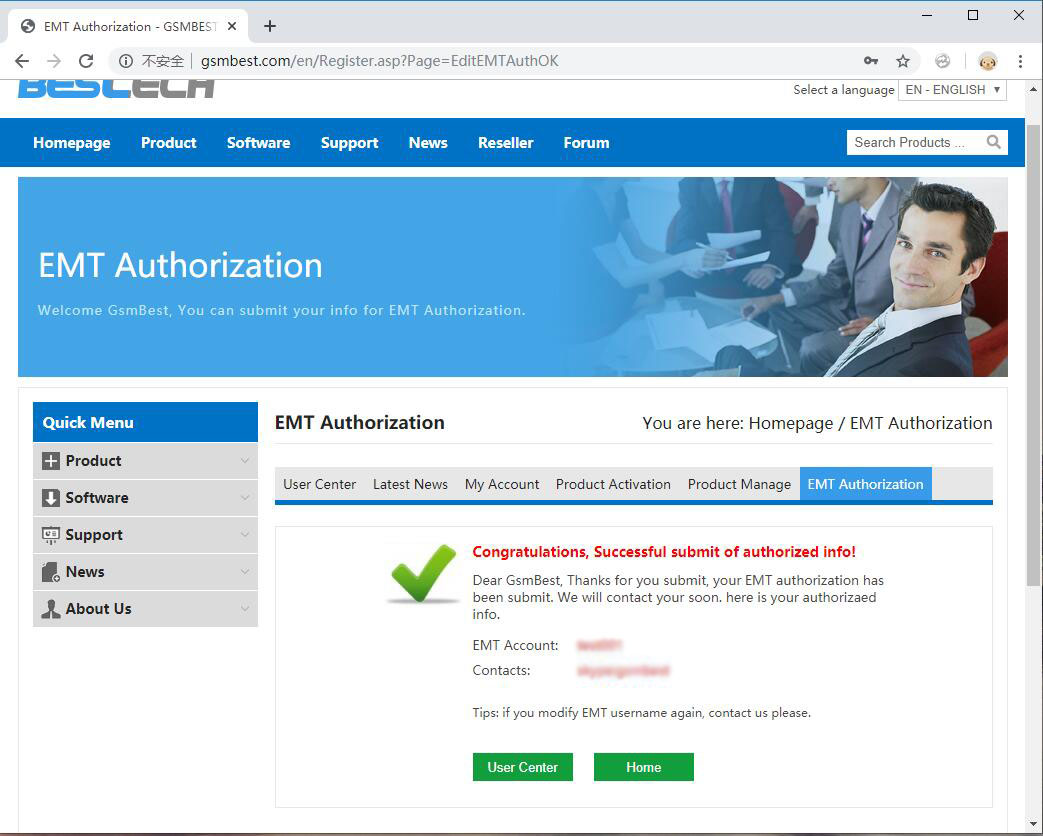This screenshot has width=1043, height=836.
Task: Click the browser address bar URL
Action: point(379,61)
